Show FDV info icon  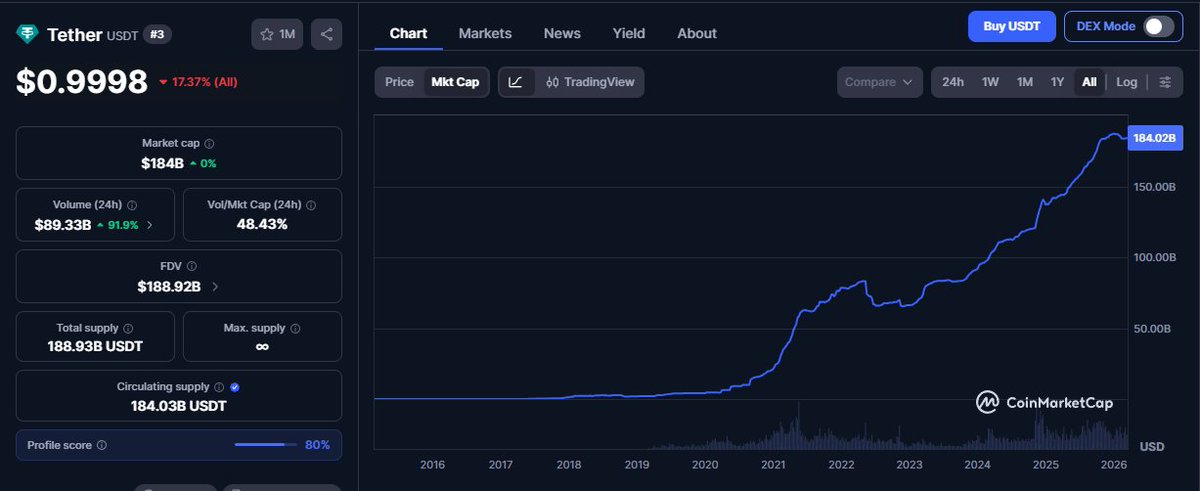[191, 267]
